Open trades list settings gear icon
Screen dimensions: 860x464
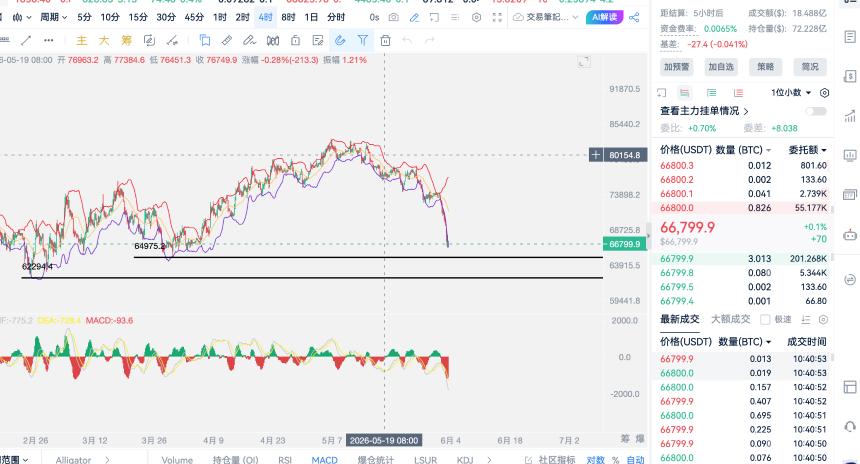click(823, 319)
